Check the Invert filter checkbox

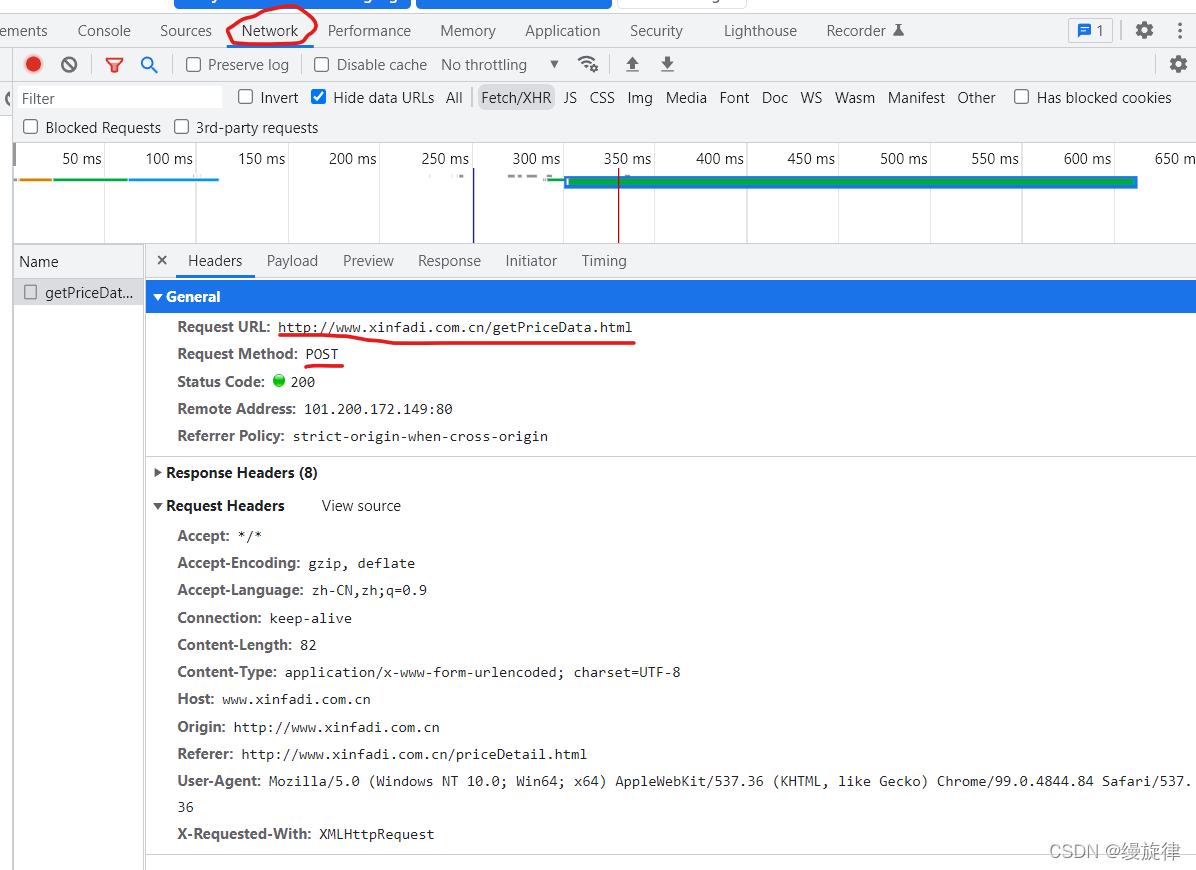[x=246, y=97]
